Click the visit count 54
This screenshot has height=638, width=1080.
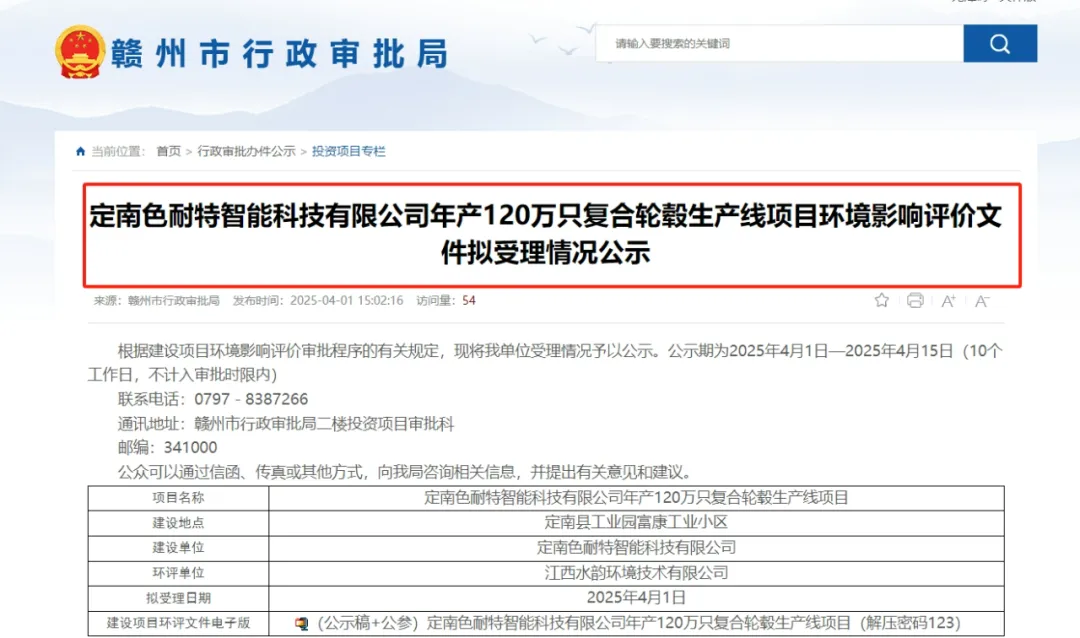click(x=468, y=300)
